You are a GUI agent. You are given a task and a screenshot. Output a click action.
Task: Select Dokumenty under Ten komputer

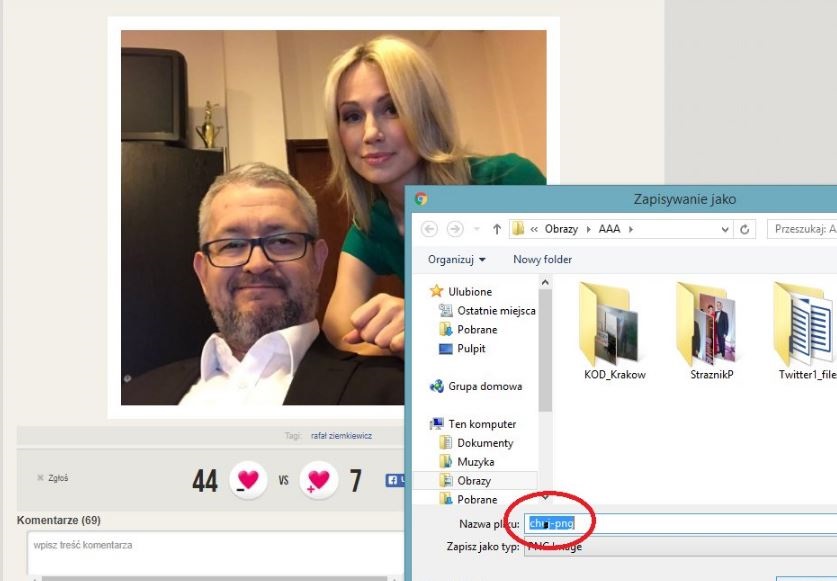[x=484, y=443]
